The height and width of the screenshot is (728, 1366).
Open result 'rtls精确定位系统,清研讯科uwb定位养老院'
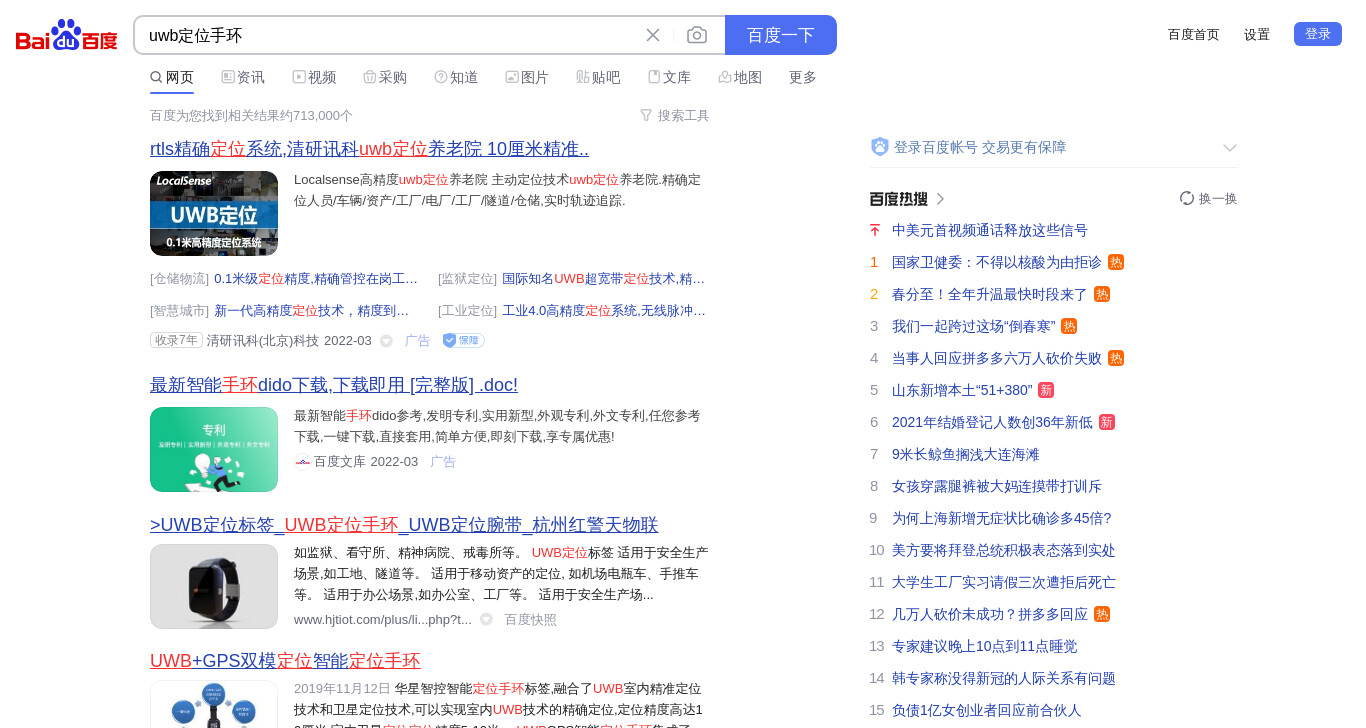(369, 149)
